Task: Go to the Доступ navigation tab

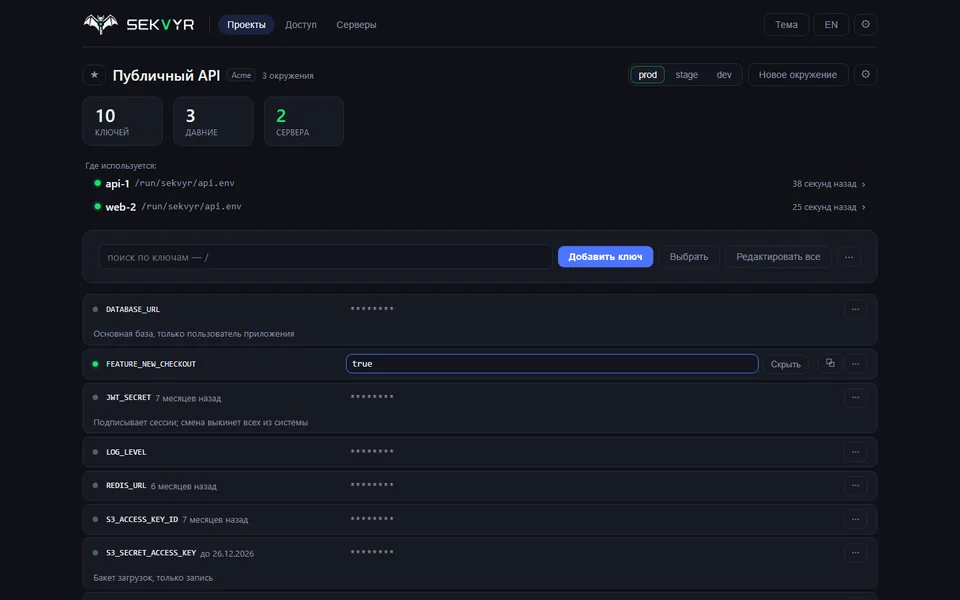Action: [x=301, y=24]
